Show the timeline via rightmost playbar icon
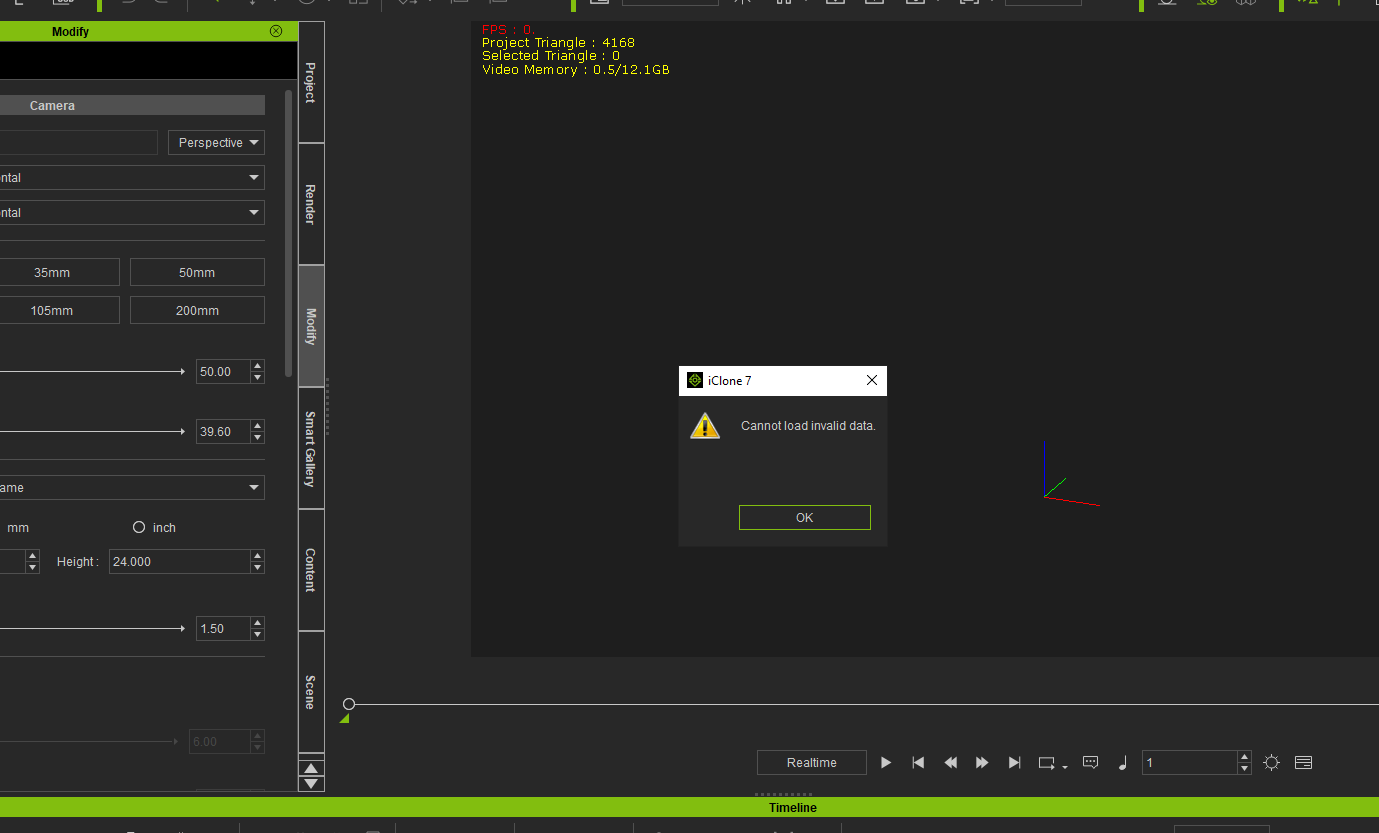The height and width of the screenshot is (833, 1379). (x=1303, y=762)
